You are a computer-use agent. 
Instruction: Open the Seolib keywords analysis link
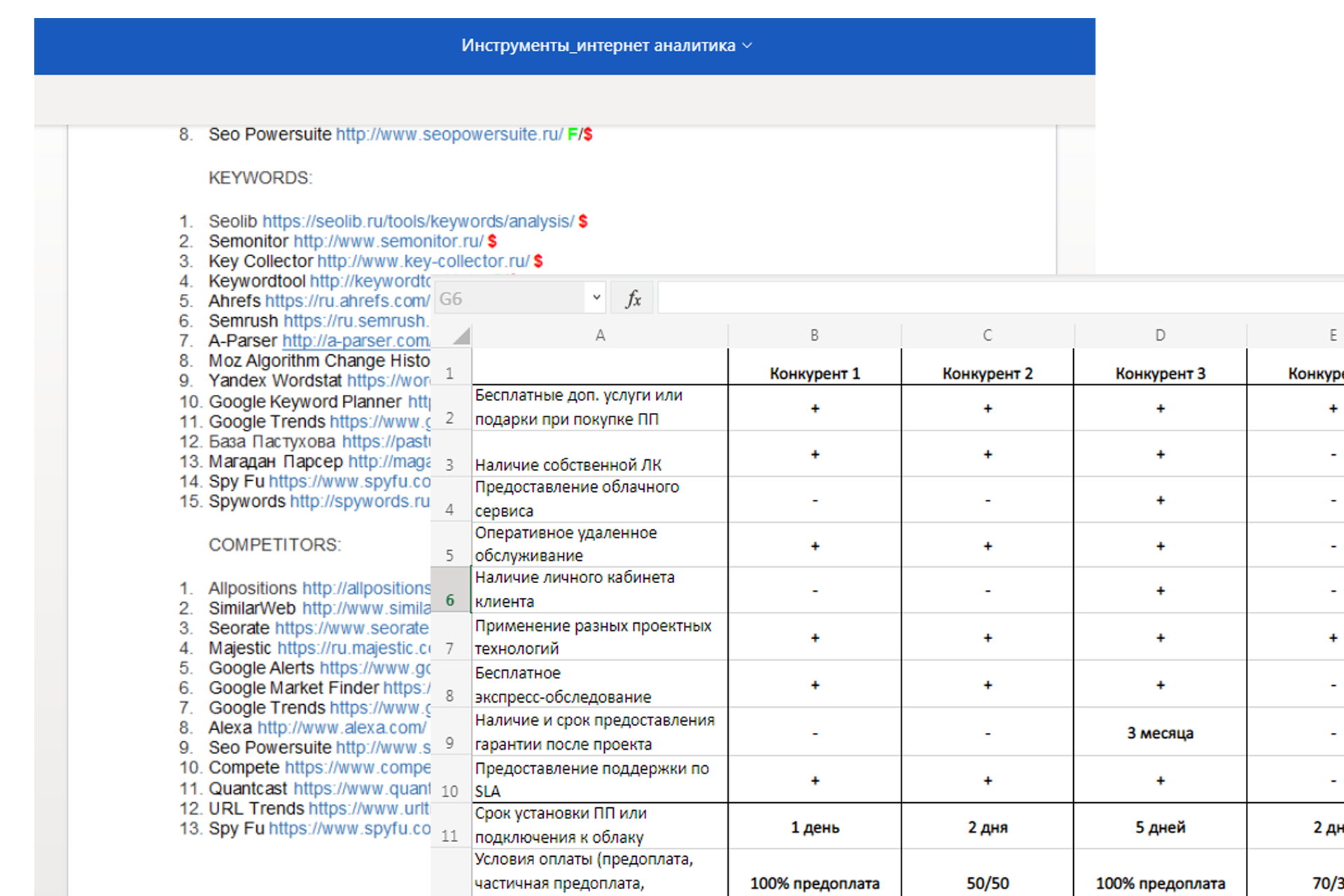click(418, 221)
